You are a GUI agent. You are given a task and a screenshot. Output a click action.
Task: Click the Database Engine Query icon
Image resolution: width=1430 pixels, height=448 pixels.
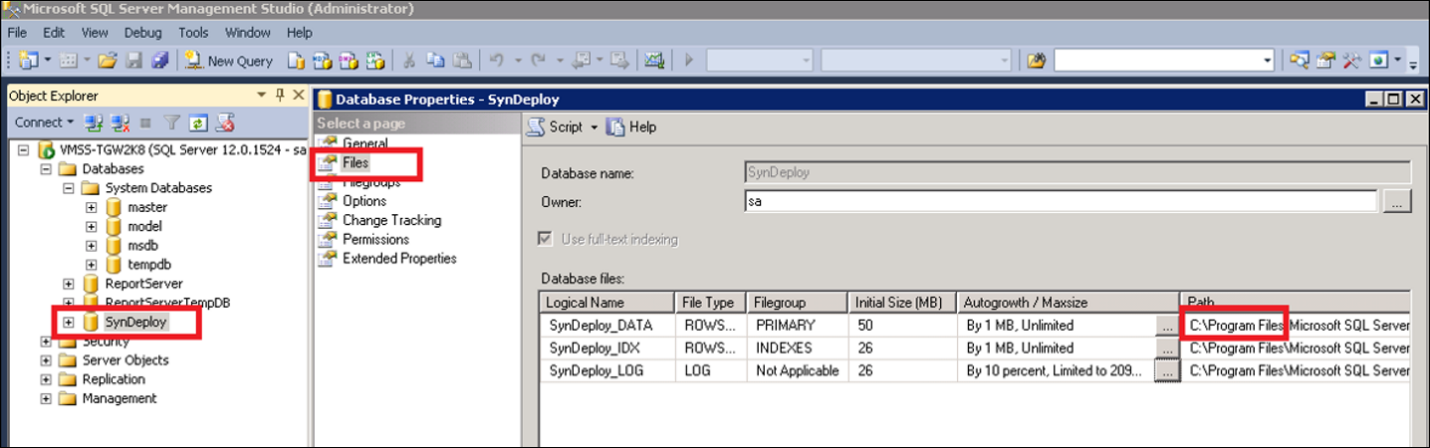[x=296, y=60]
